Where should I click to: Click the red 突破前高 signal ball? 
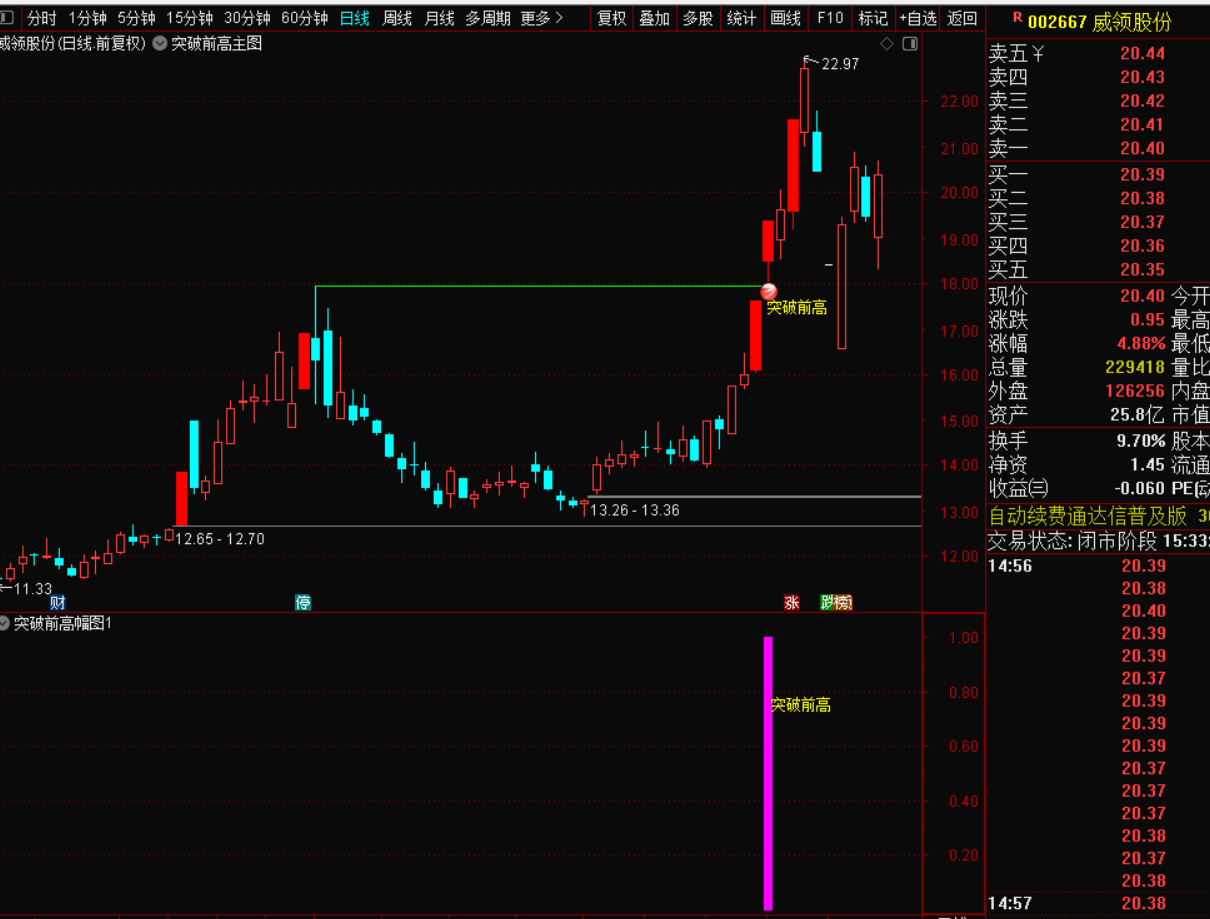coord(769,292)
